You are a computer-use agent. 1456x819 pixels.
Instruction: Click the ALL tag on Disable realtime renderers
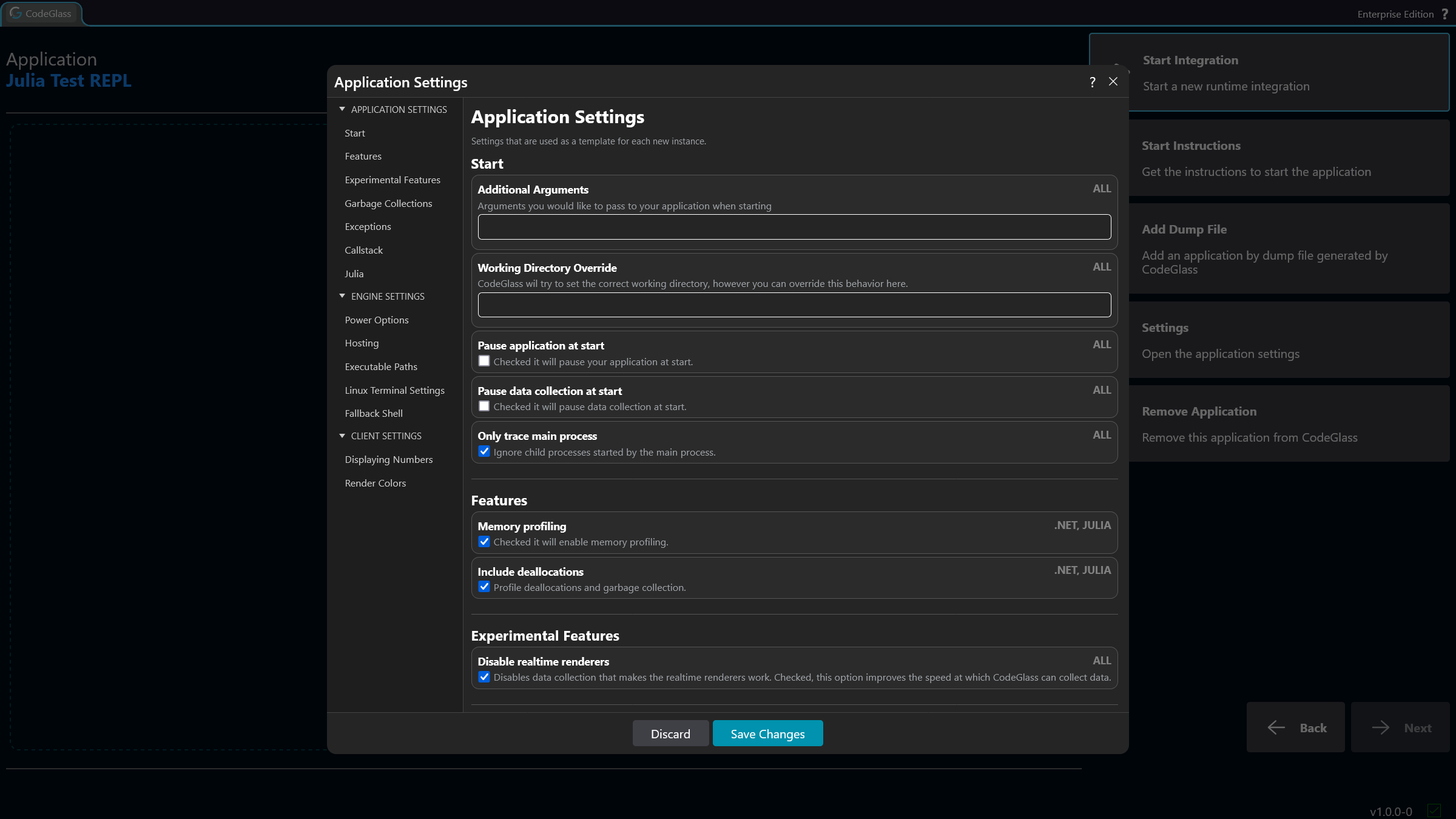tap(1102, 660)
